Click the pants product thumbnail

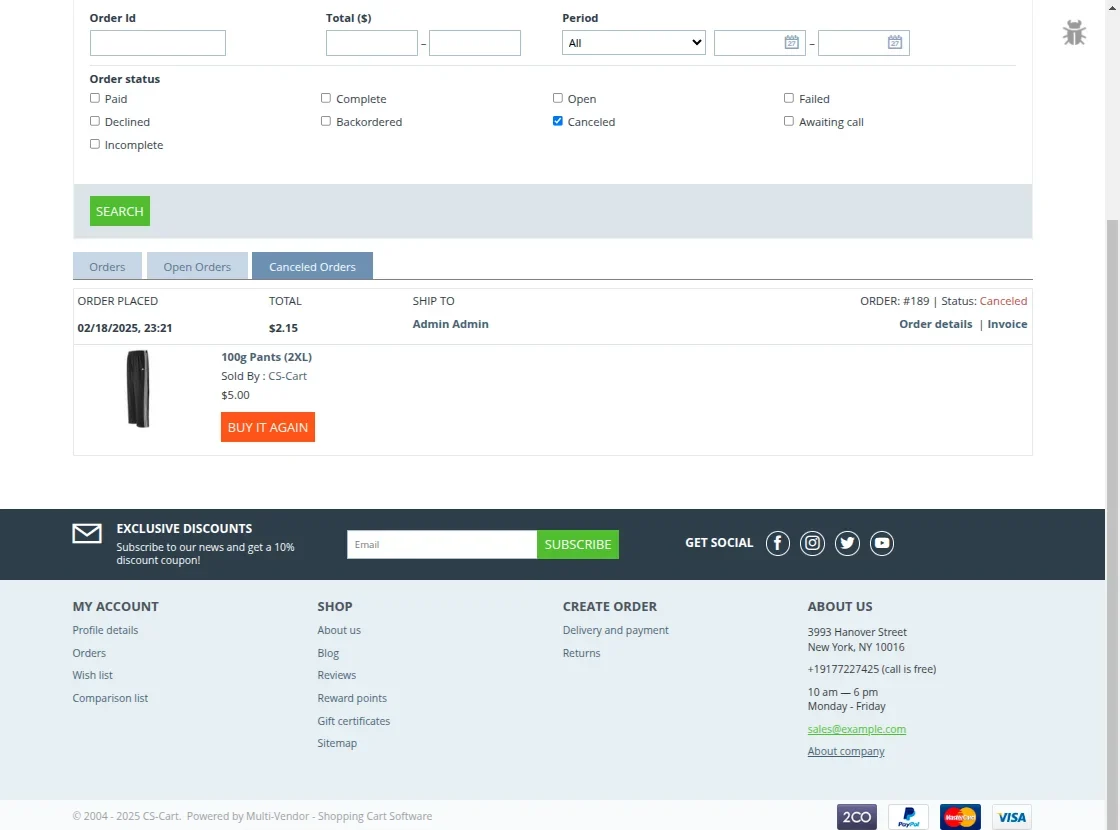click(x=138, y=389)
